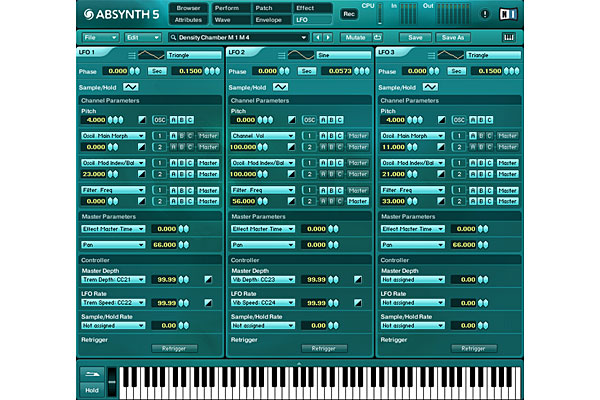
Task: Click the invert icon beside Vib Speed CC24
Action: click(358, 303)
